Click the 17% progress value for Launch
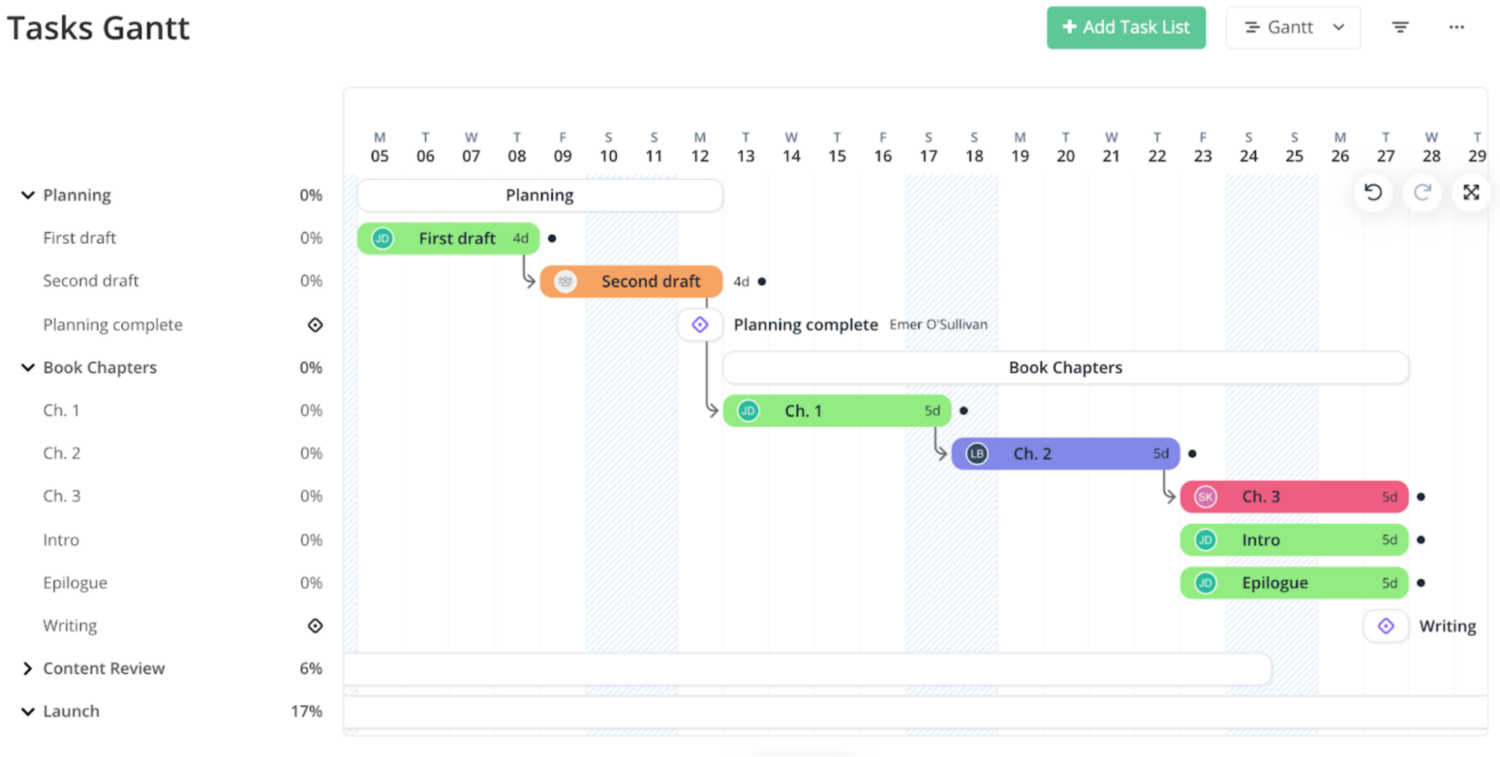This screenshot has width=1500, height=757. (x=309, y=711)
